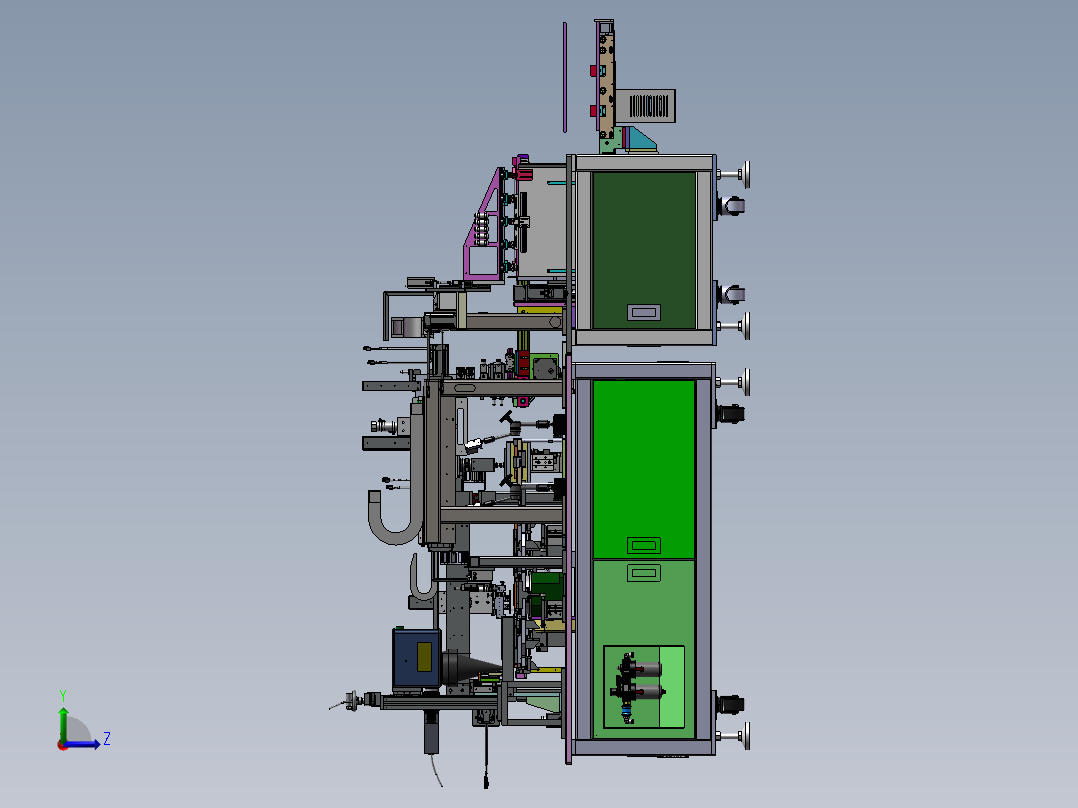The image size is (1078, 808).
Task: Select the black caster wheel beside the pneumatic unit
Action: [729, 705]
